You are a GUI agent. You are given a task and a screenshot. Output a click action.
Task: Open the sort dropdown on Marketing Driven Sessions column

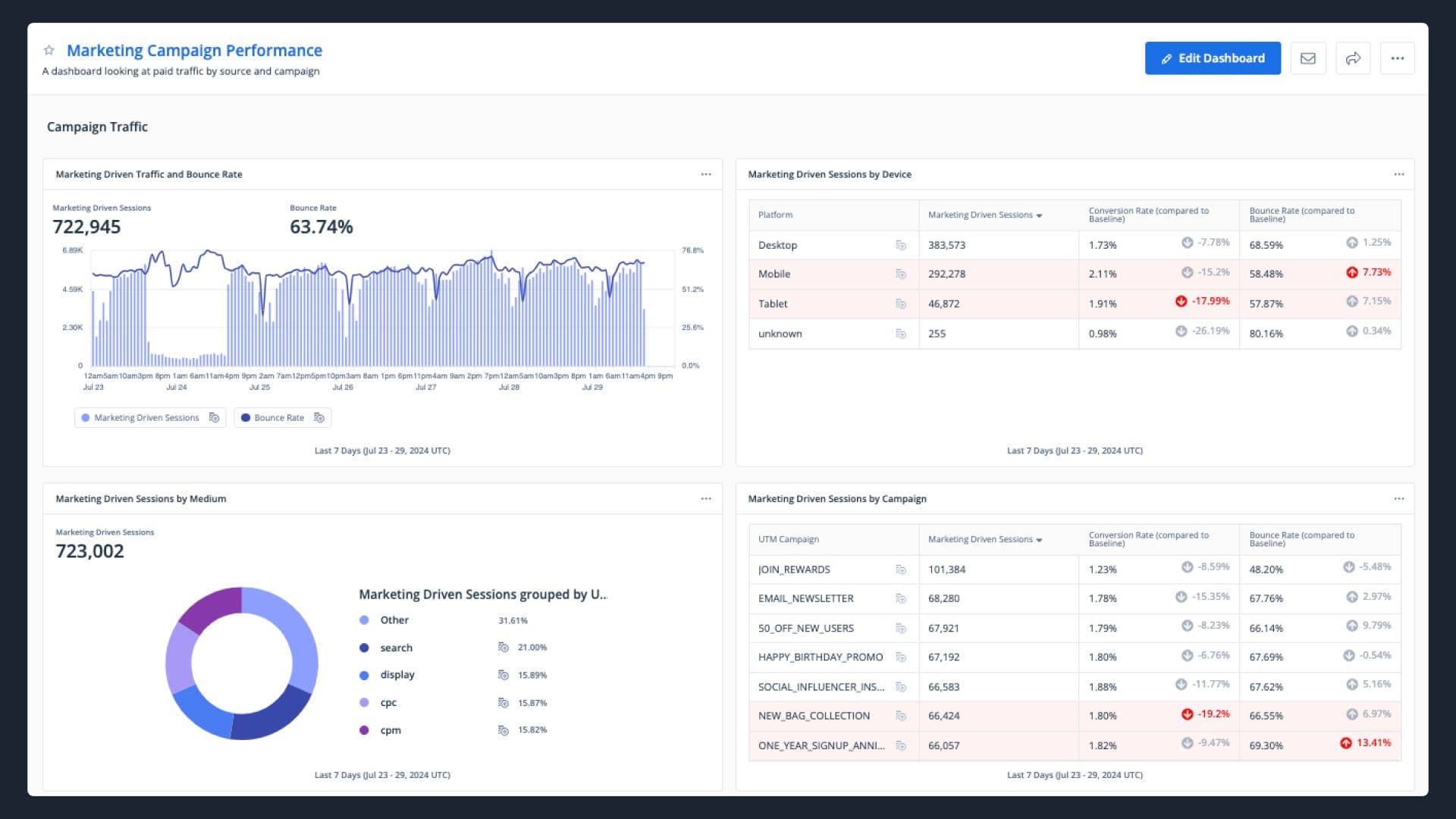[x=1040, y=215]
